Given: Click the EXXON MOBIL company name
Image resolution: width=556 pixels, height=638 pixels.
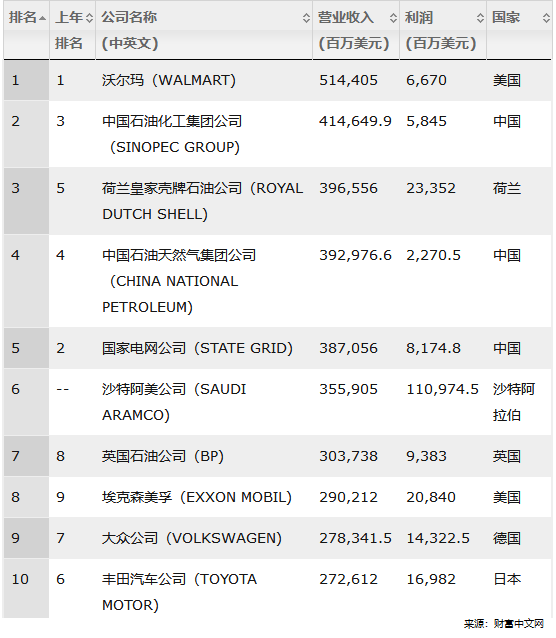Looking at the screenshot, I should (197, 497).
